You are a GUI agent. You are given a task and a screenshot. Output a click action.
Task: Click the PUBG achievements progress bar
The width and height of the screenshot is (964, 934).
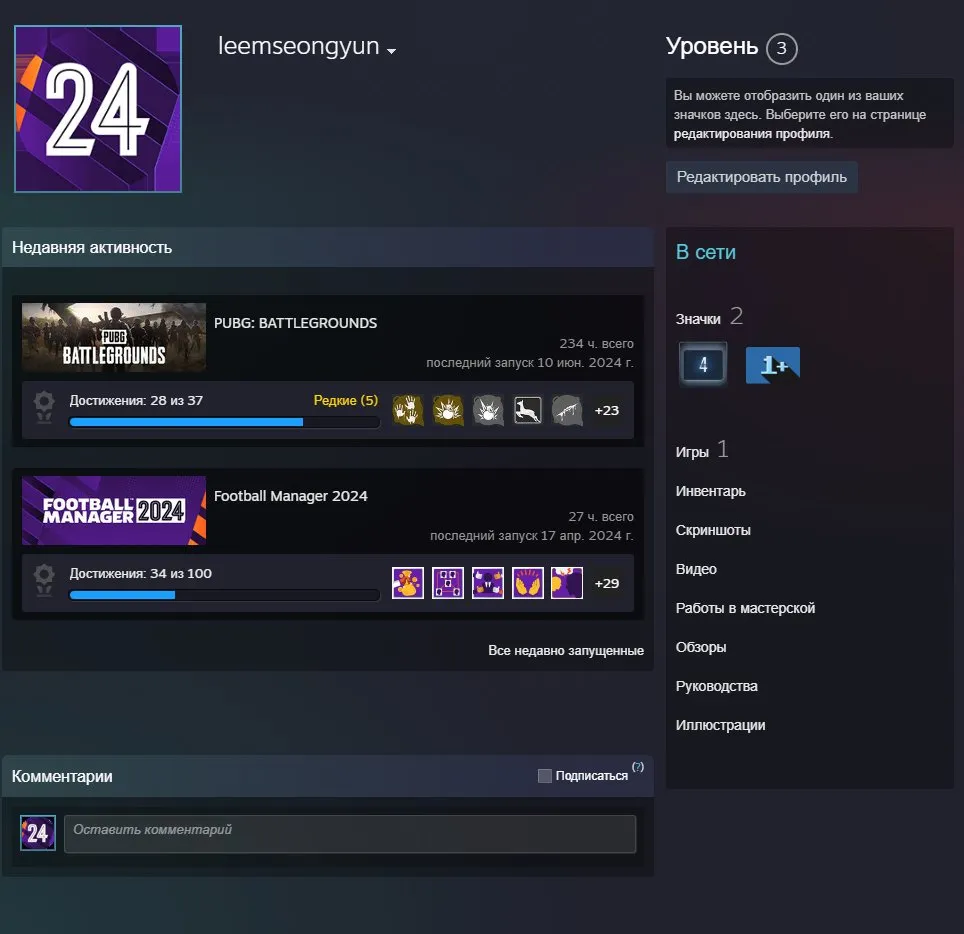pos(224,422)
